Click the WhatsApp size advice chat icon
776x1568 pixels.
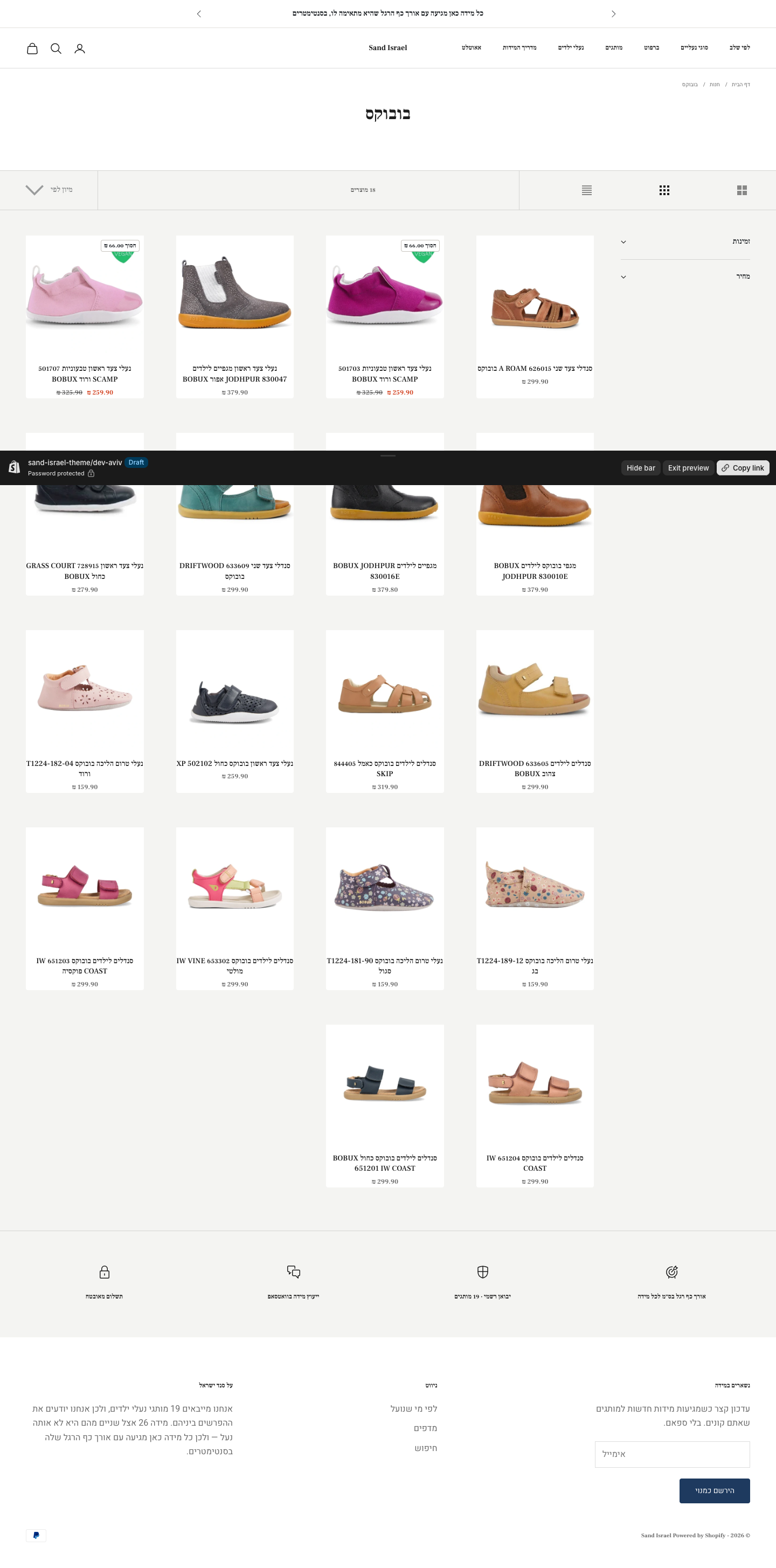click(x=293, y=1272)
